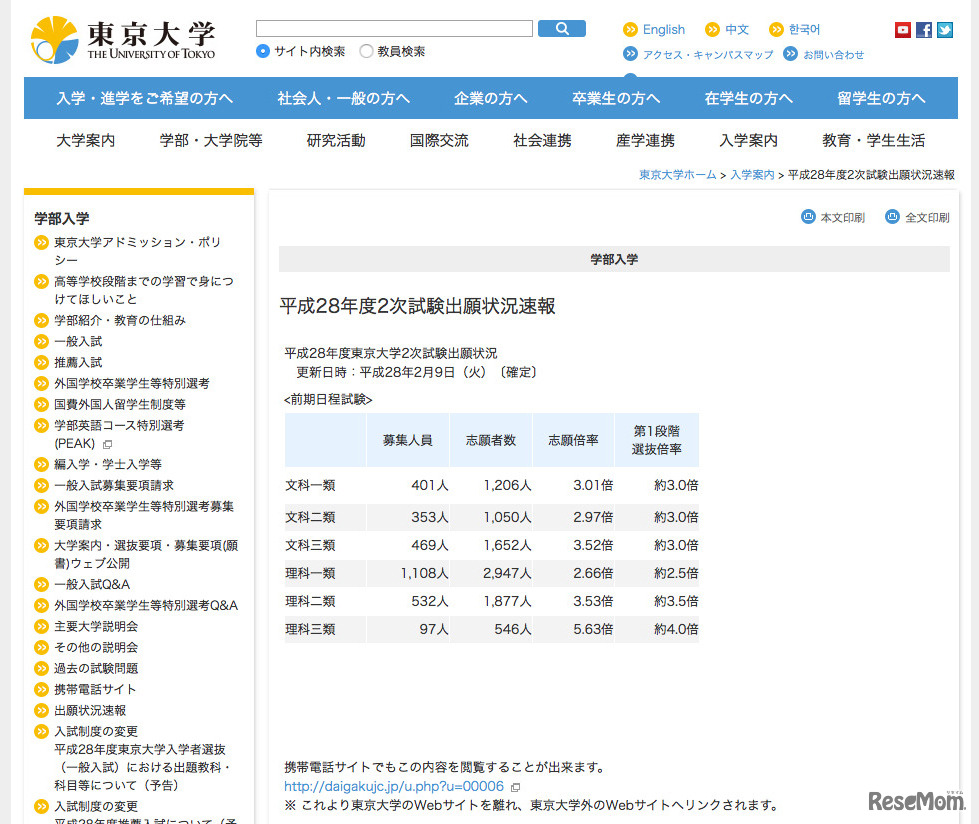Click the http://daigakujc.jp mobile site link
This screenshot has height=824, width=979.
pos(391,787)
